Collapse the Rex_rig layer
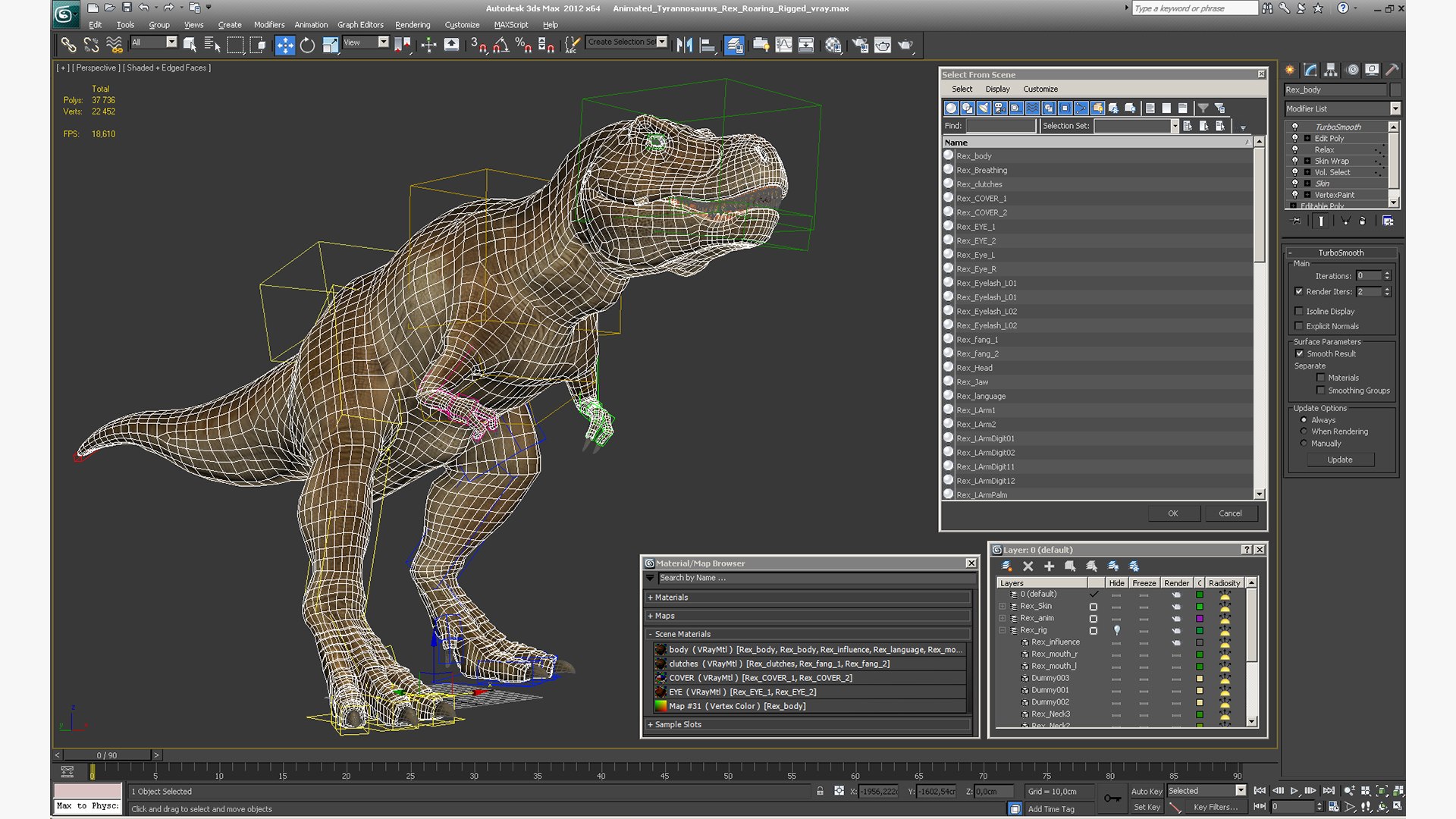Screen dimensions: 1456x819 [x=1003, y=630]
